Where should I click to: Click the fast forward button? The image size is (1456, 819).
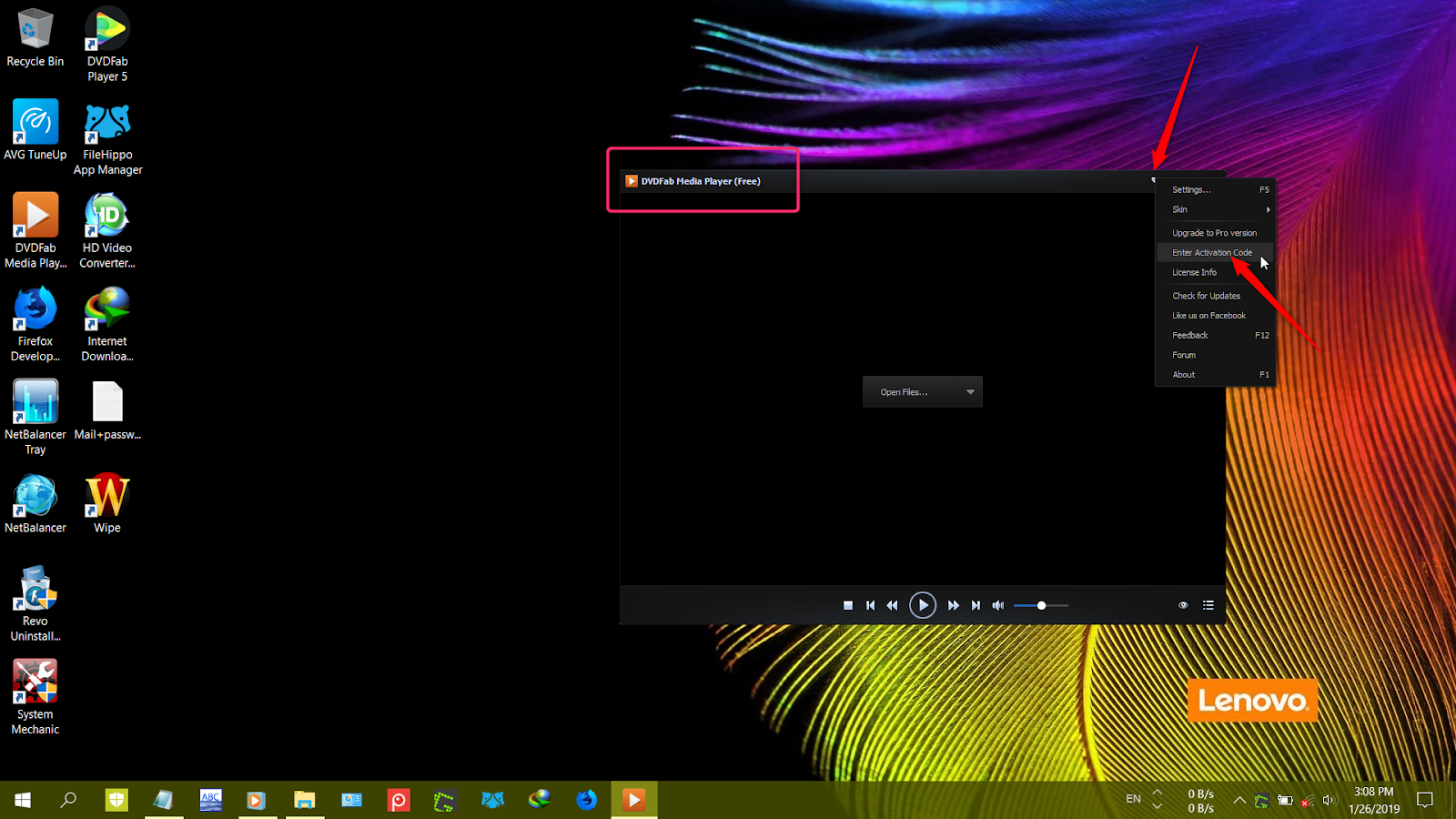click(953, 605)
